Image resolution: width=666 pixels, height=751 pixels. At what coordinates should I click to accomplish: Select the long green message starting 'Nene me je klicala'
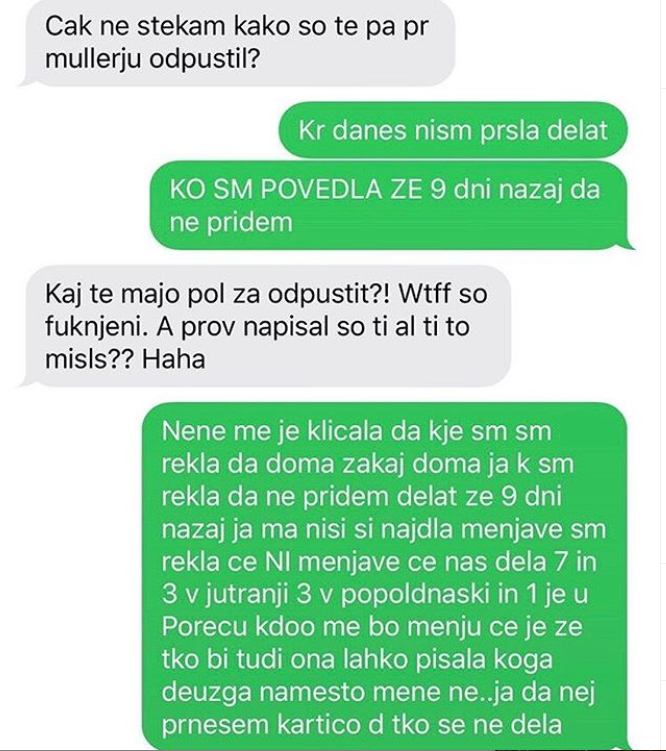click(x=388, y=577)
